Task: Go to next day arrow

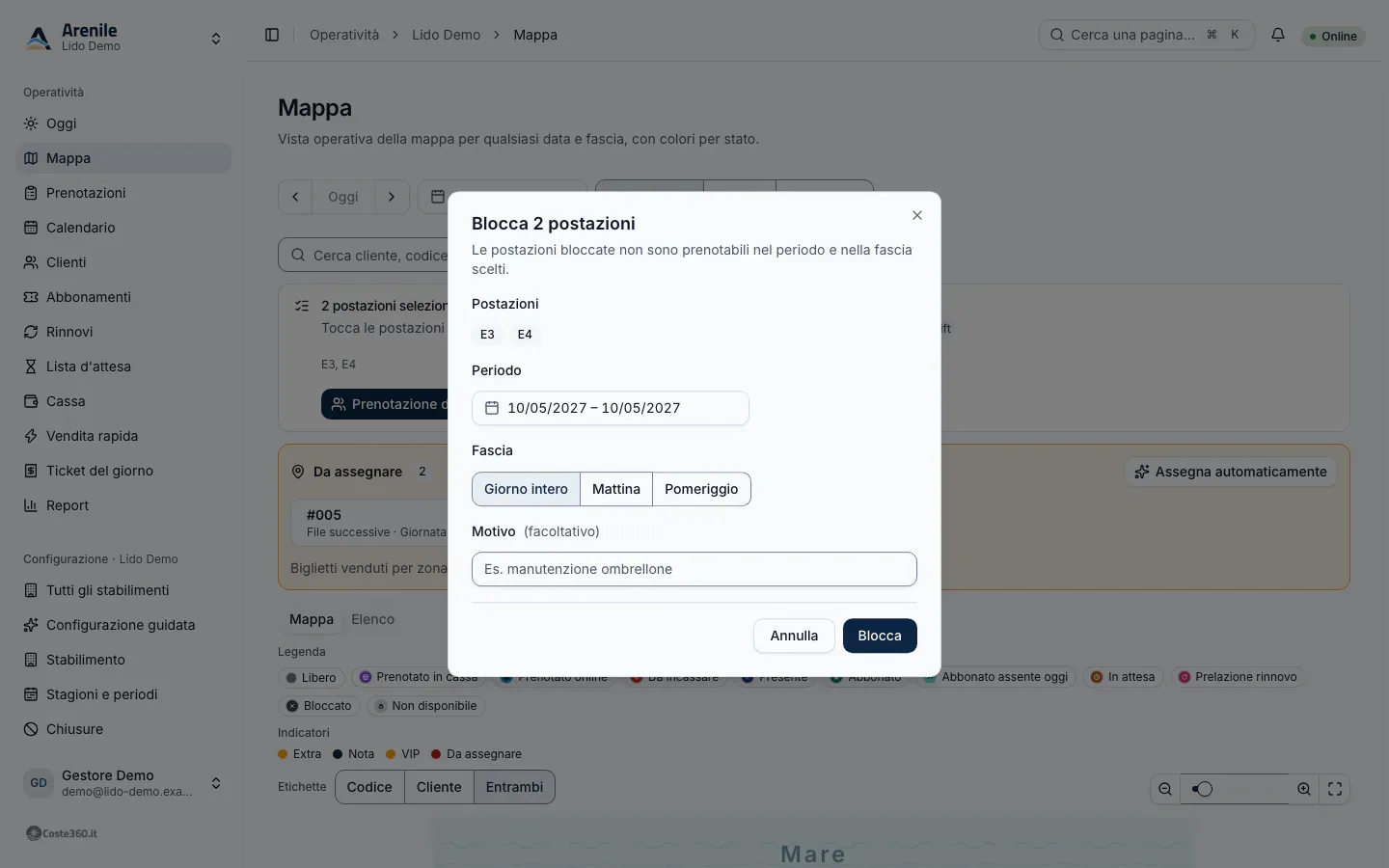Action: coord(392,197)
